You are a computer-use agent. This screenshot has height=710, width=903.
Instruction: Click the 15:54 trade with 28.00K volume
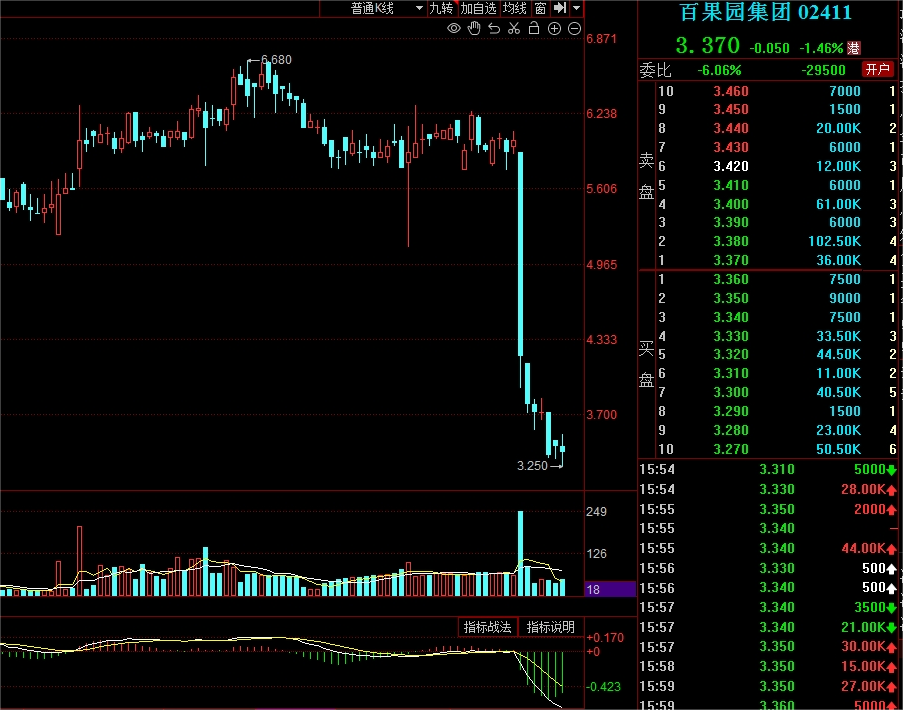tap(768, 489)
